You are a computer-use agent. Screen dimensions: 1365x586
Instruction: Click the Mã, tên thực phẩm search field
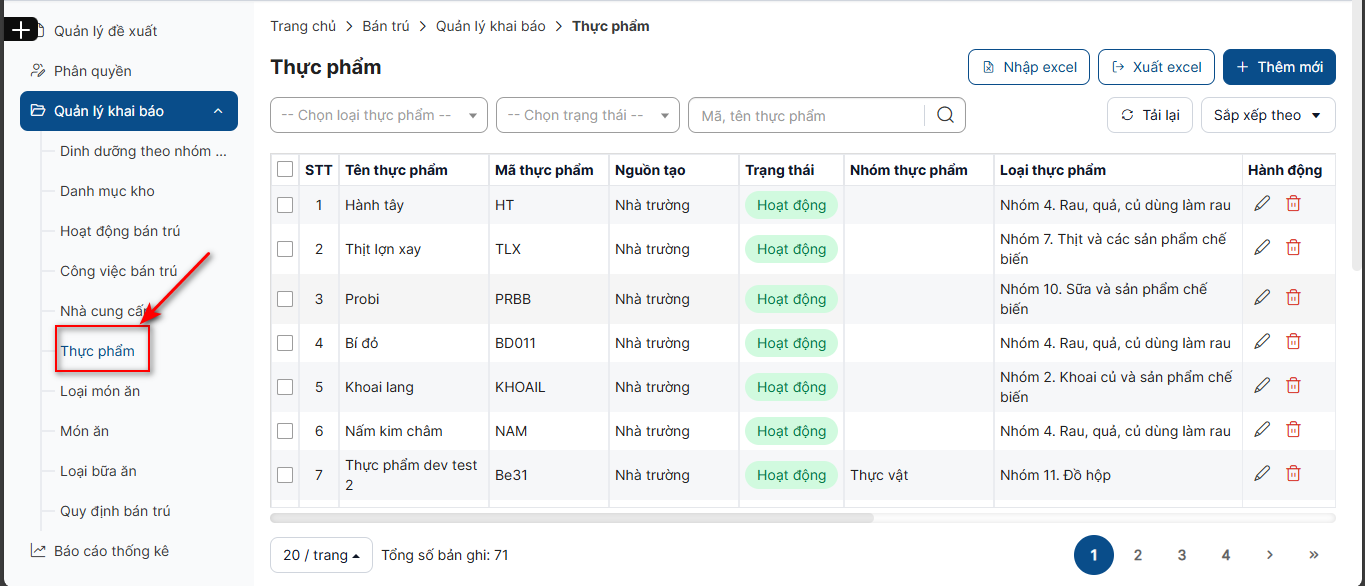point(806,115)
